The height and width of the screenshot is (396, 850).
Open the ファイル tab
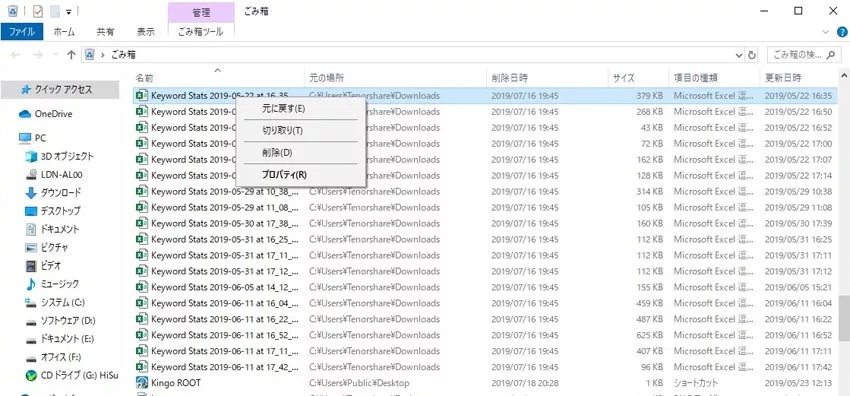[22, 32]
